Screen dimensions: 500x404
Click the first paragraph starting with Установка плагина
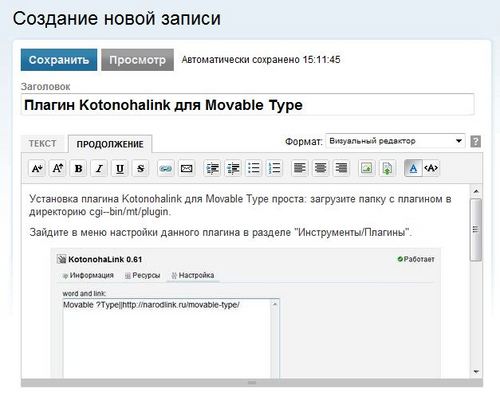pyautogui.click(x=240, y=205)
